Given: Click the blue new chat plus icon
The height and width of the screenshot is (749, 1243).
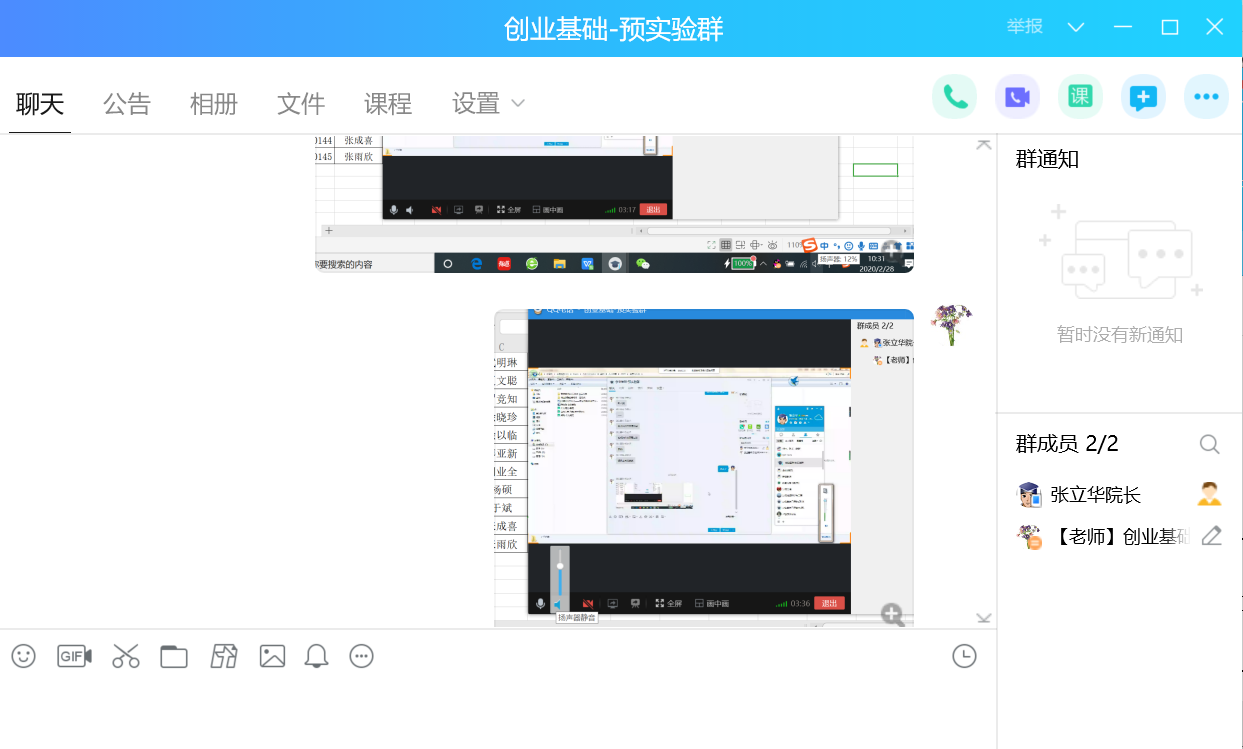Looking at the screenshot, I should (1143, 97).
